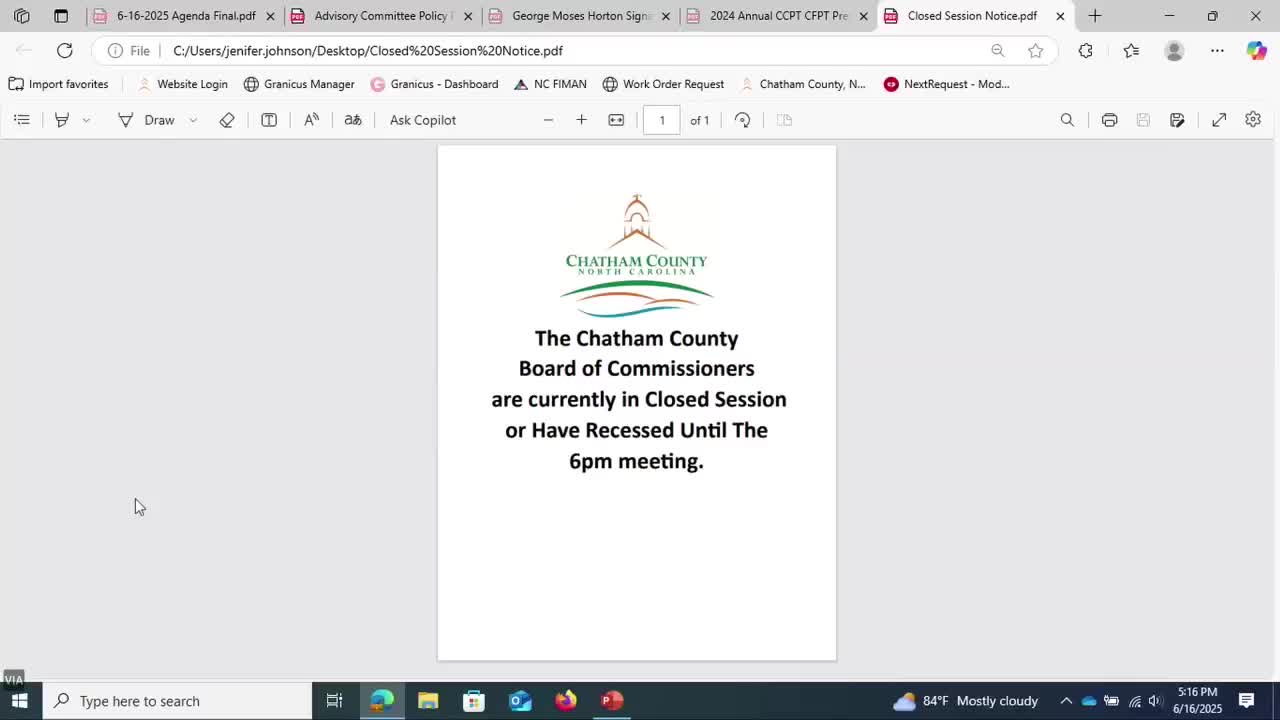
Task: Open the browser profile icon
Action: tap(1174, 50)
